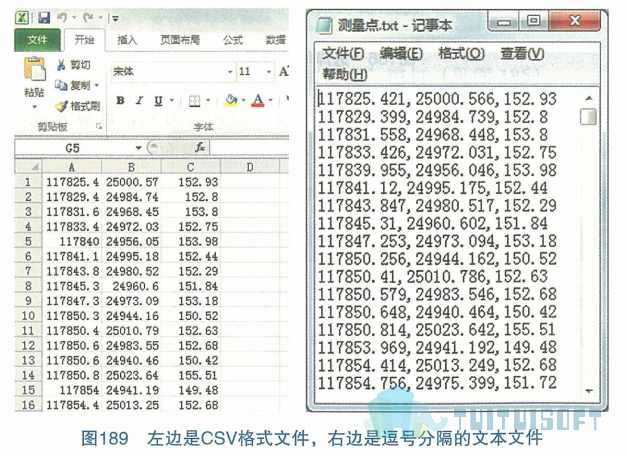Toggle Underline formatting
The width and height of the screenshot is (627, 456).
pos(158,101)
